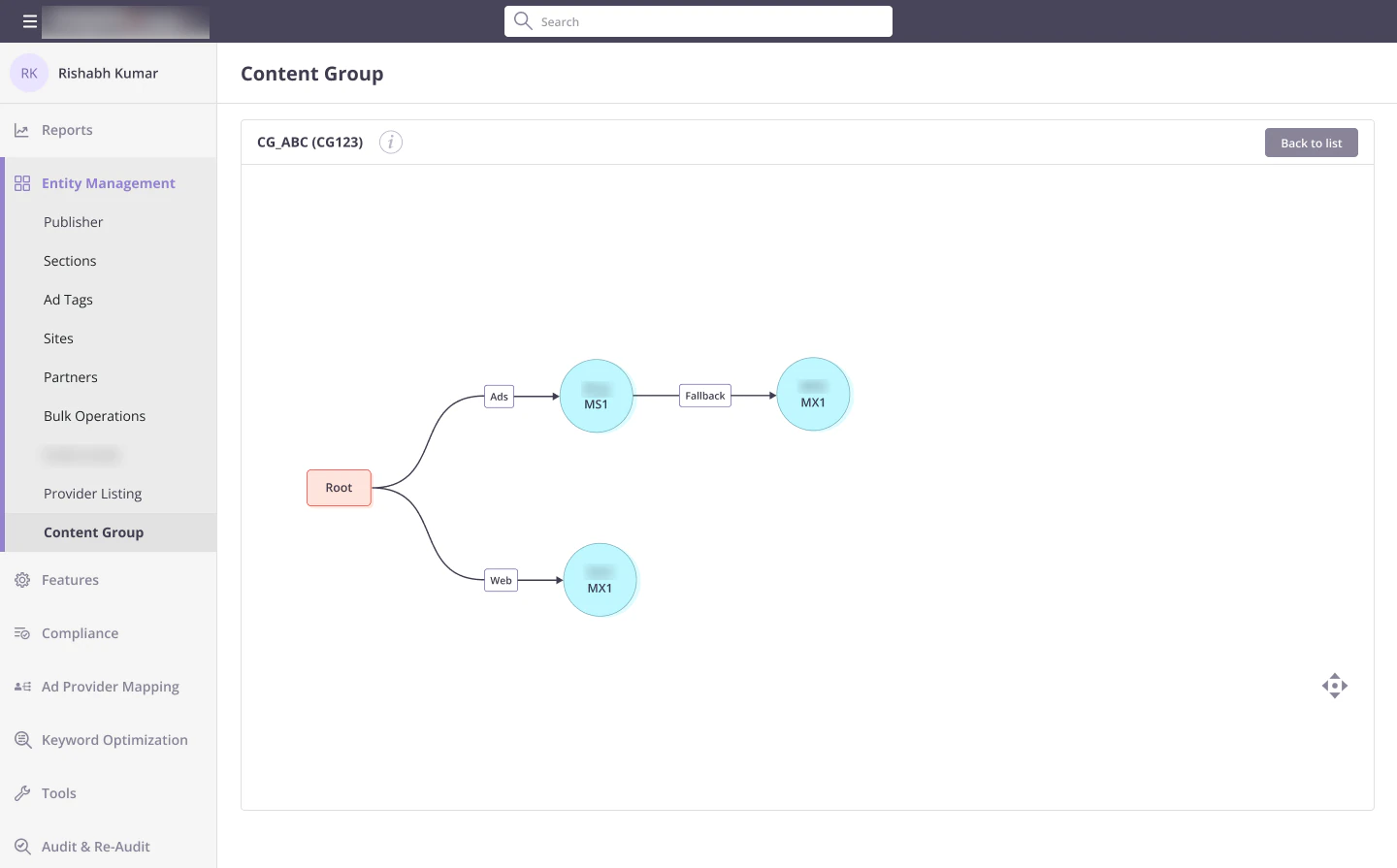Expand Tools menu
Viewport: 1397px width, 868px height.
pos(58,793)
